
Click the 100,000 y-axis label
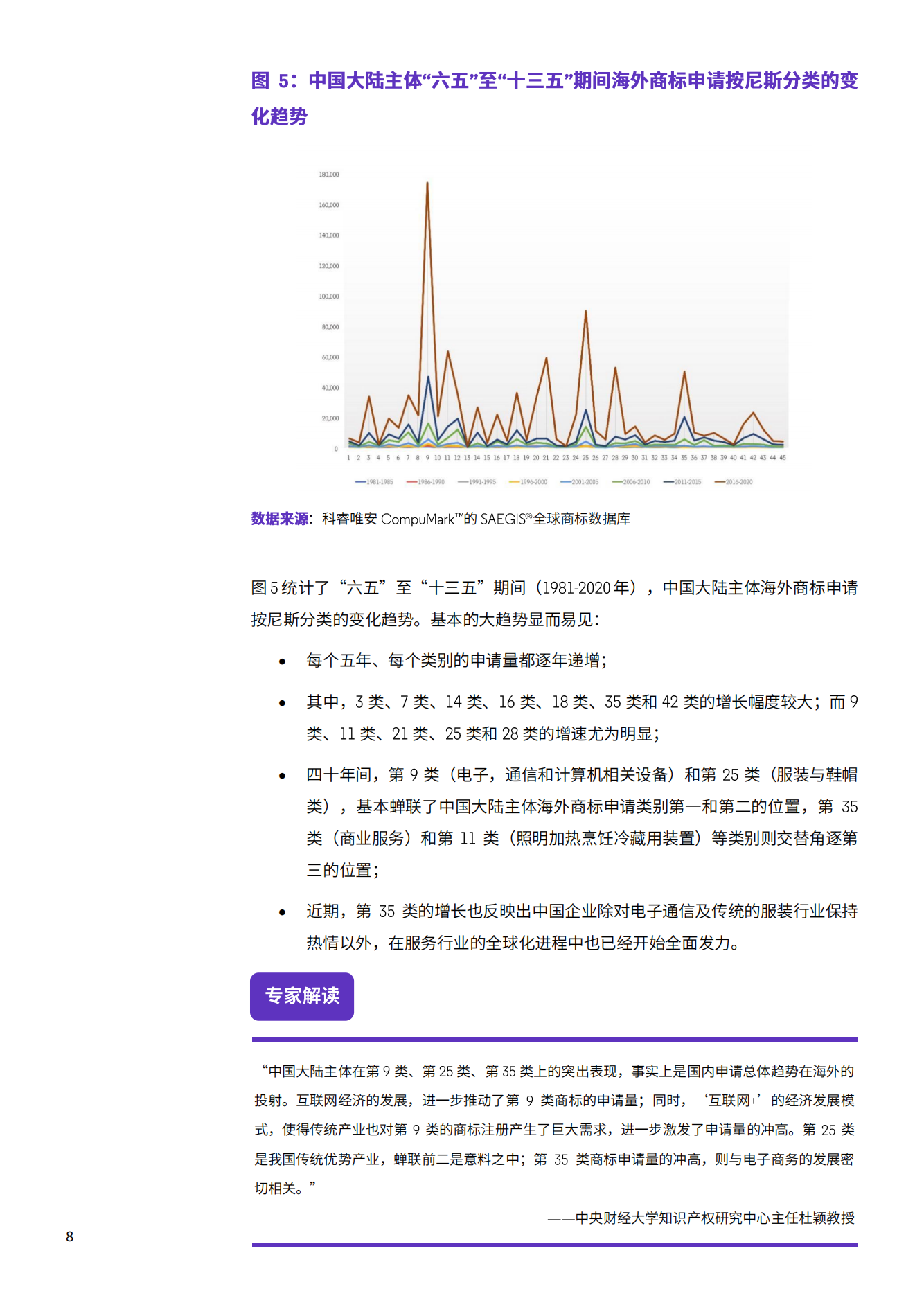tap(328, 296)
